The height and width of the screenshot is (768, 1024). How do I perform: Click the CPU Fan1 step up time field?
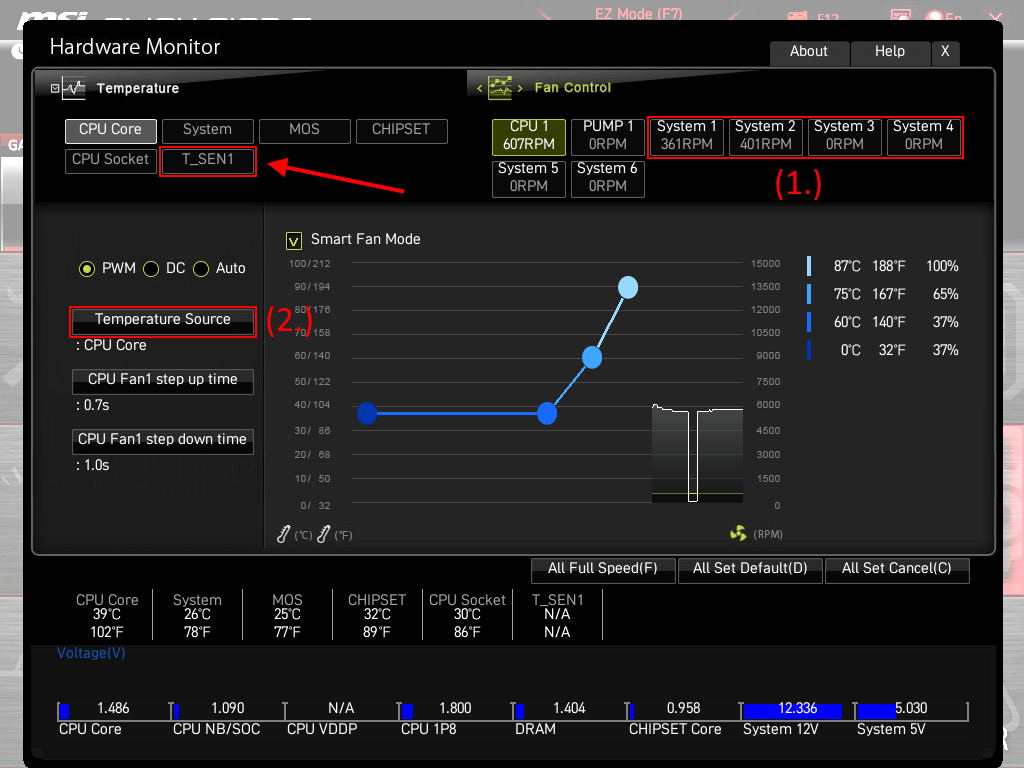[x=162, y=381]
